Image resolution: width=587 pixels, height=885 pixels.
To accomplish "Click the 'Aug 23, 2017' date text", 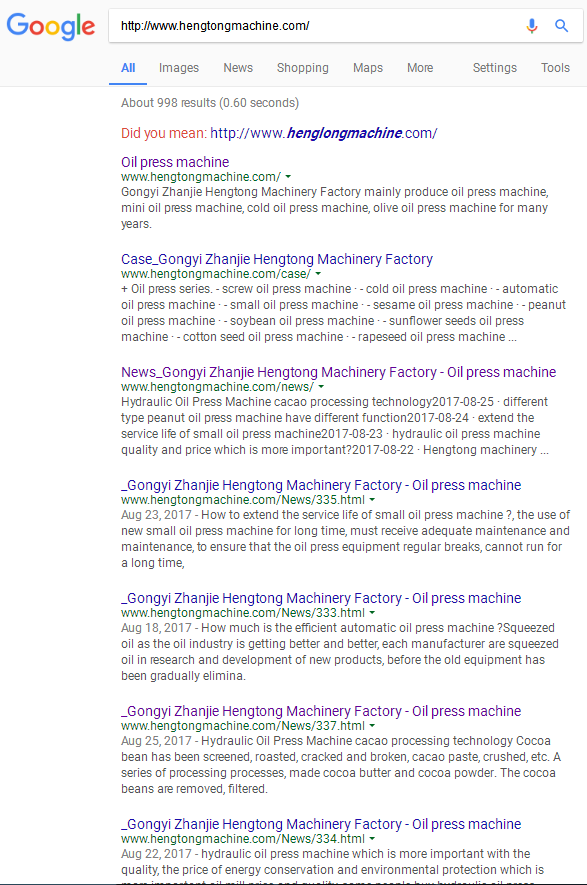I will click(156, 515).
